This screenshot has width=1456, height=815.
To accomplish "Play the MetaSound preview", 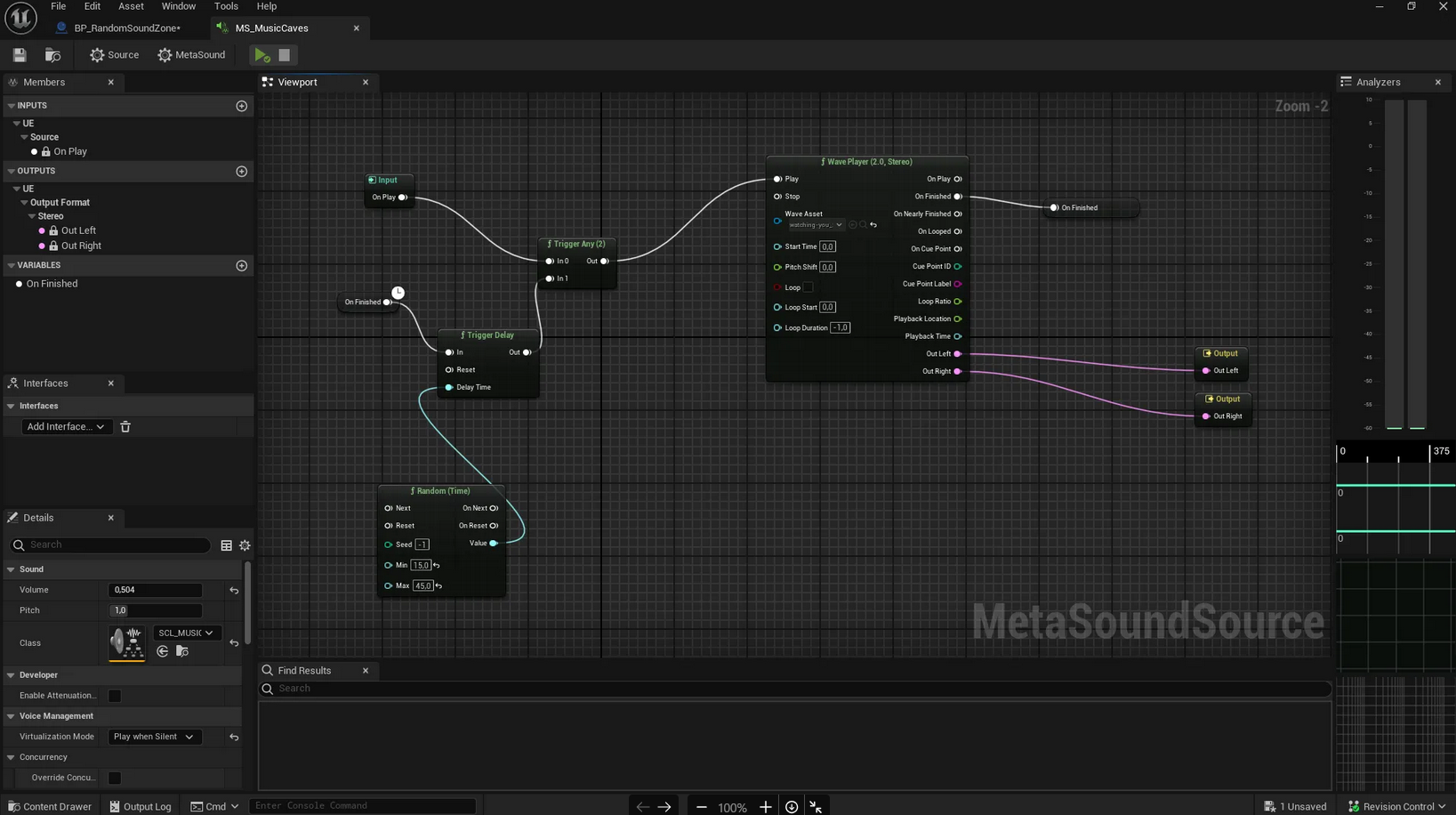I will click(262, 55).
